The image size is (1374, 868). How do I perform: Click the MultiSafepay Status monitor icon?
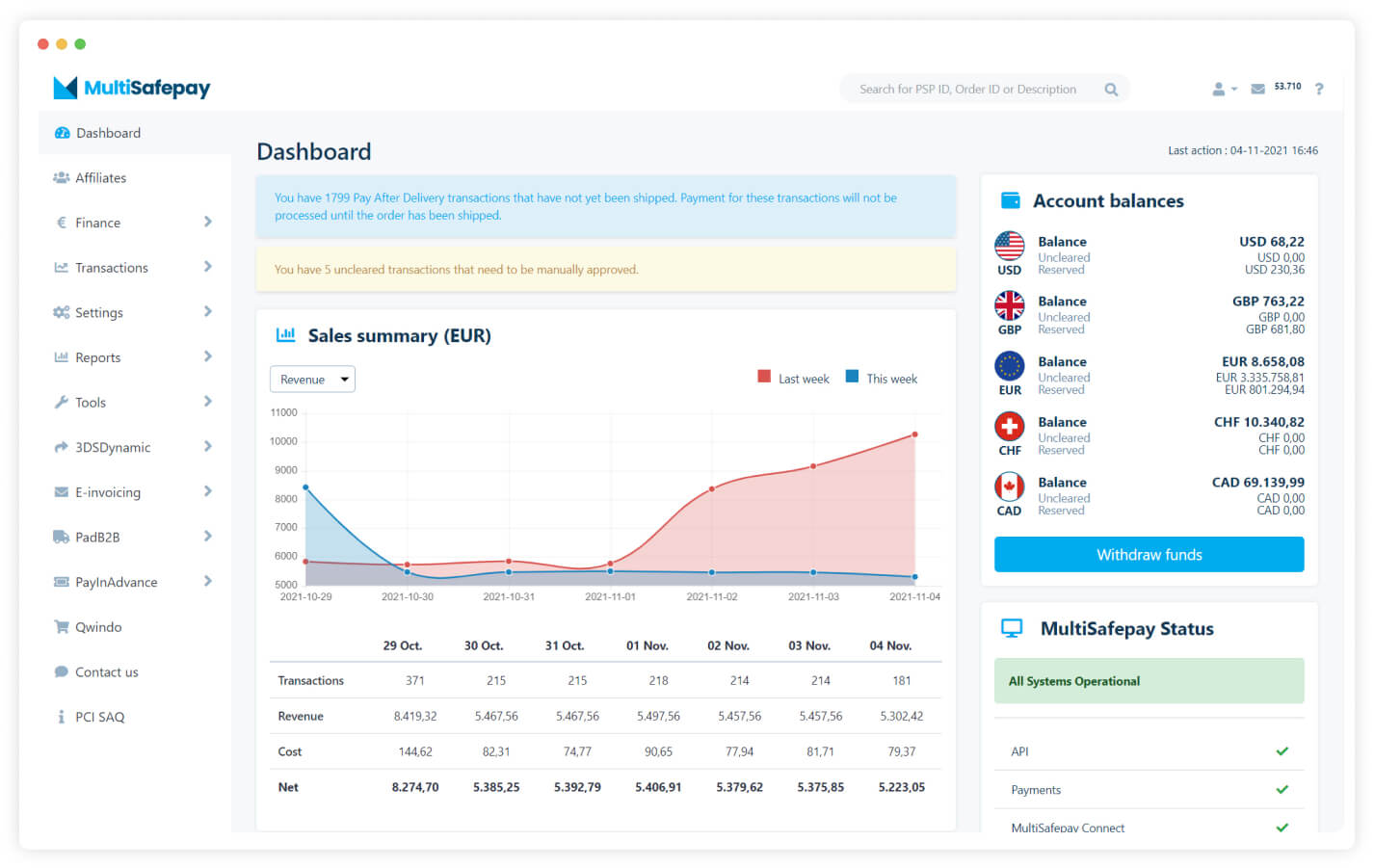(x=1012, y=628)
